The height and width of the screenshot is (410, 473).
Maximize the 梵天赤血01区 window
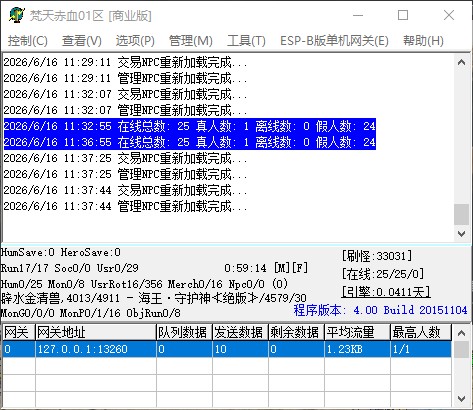pos(403,15)
